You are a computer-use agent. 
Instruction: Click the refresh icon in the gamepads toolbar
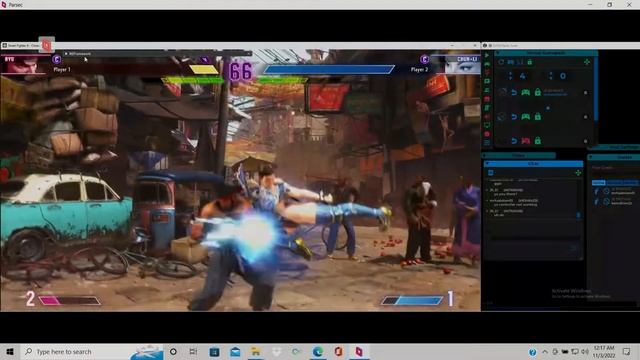[x=501, y=62]
